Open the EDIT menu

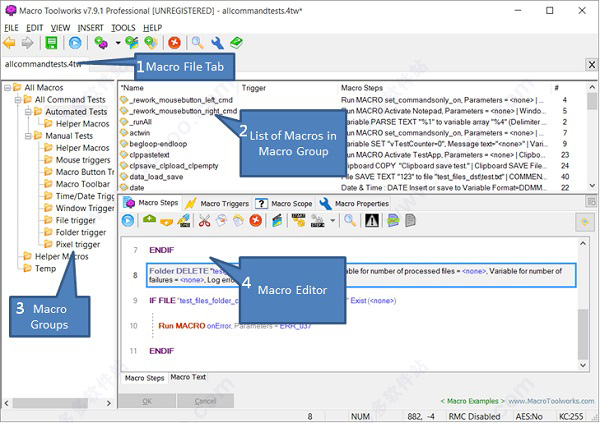[34, 28]
